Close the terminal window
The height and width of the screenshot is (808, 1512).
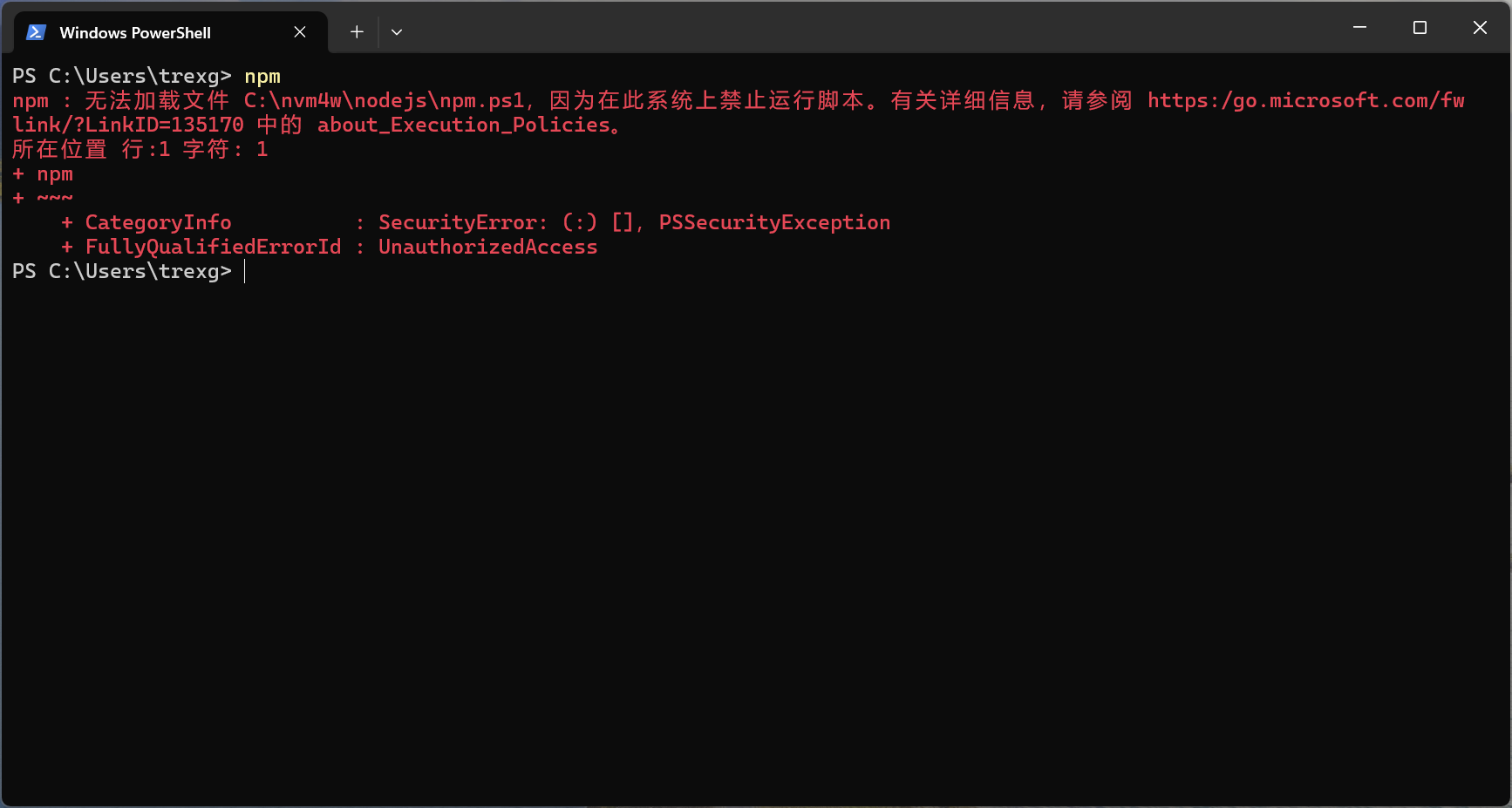pyautogui.click(x=1479, y=28)
